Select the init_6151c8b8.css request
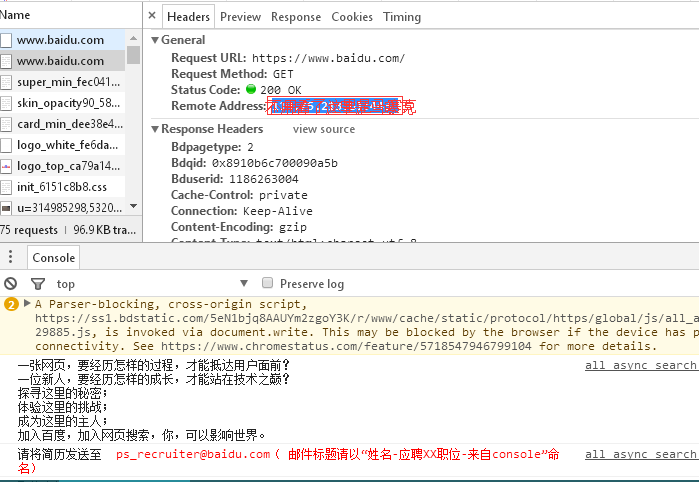Screen dimensions: 699x482 point(62,187)
